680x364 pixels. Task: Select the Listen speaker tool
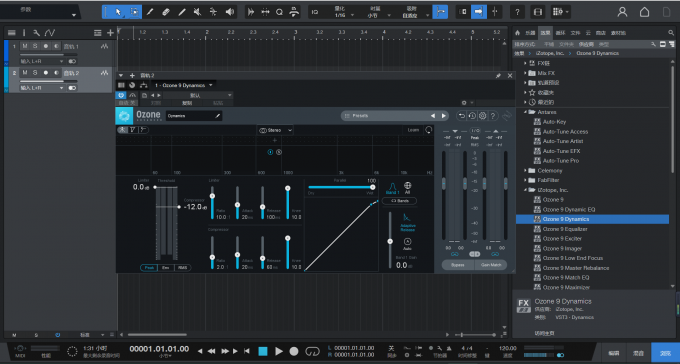[x=229, y=12]
